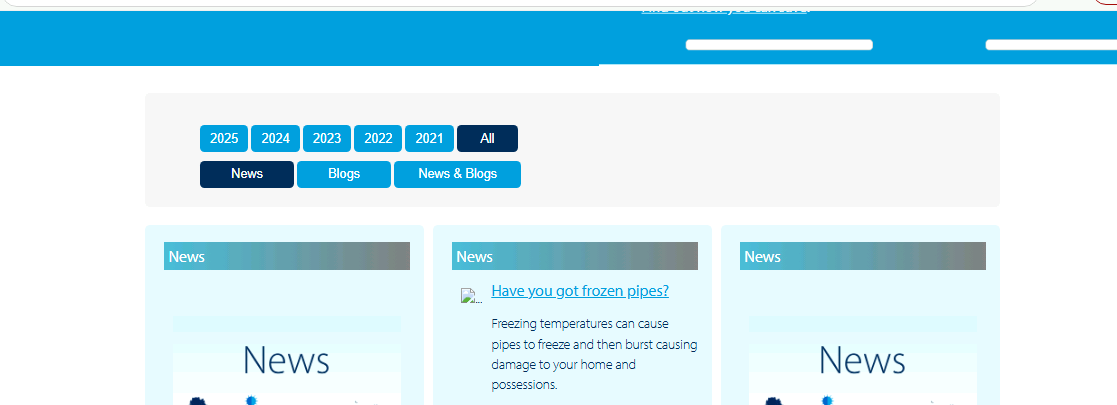Open the News thumbnail in the left card
The image size is (1117, 405).
pyautogui.click(x=286, y=361)
